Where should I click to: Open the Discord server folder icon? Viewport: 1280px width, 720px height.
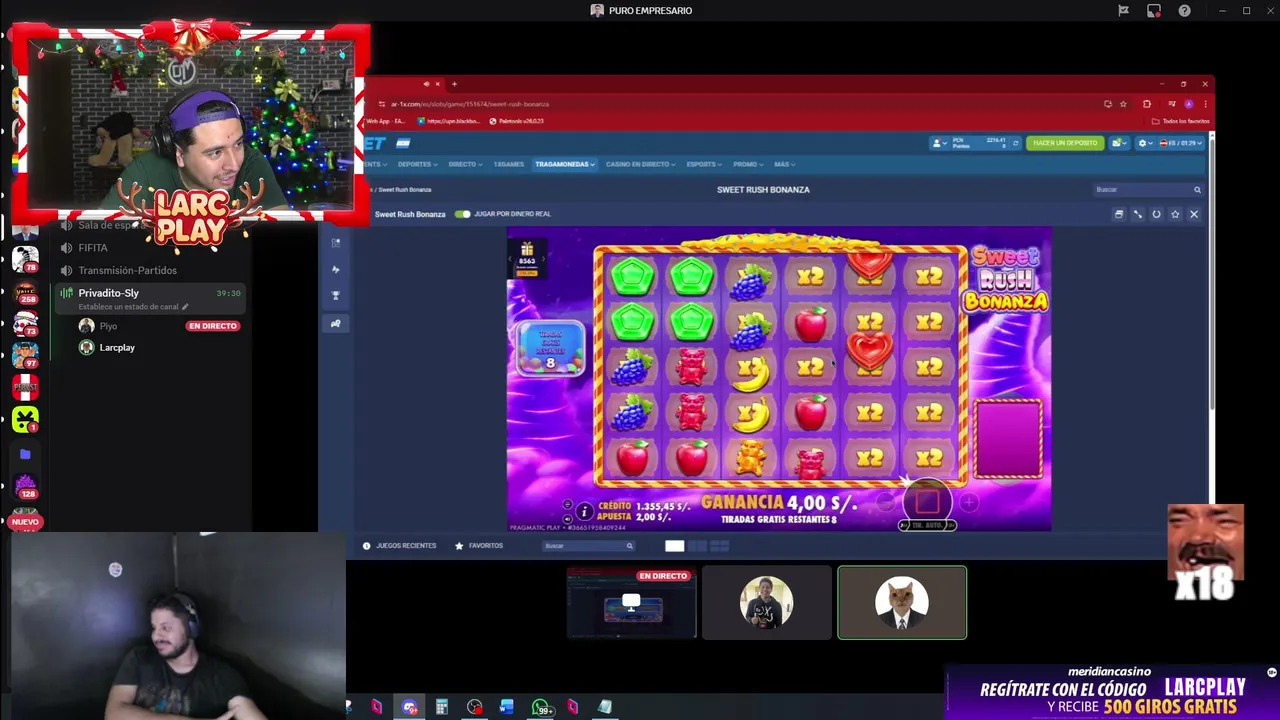(x=25, y=454)
